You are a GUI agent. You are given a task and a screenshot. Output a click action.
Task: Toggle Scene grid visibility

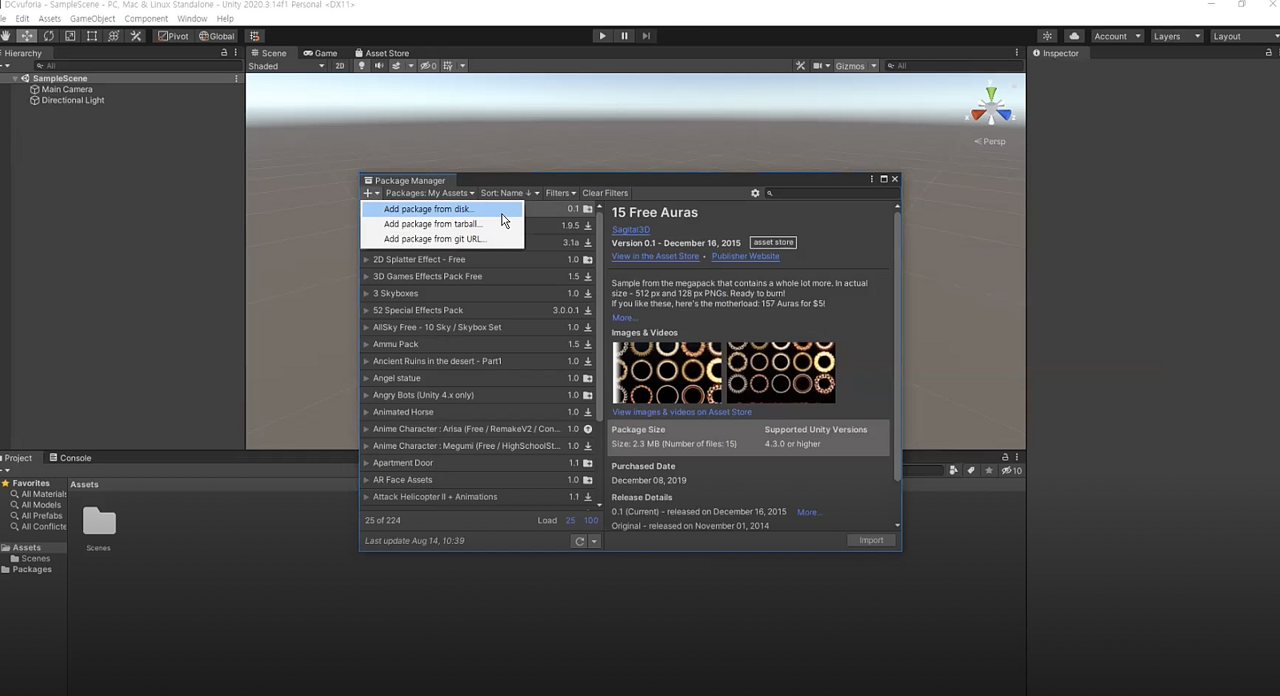448,66
